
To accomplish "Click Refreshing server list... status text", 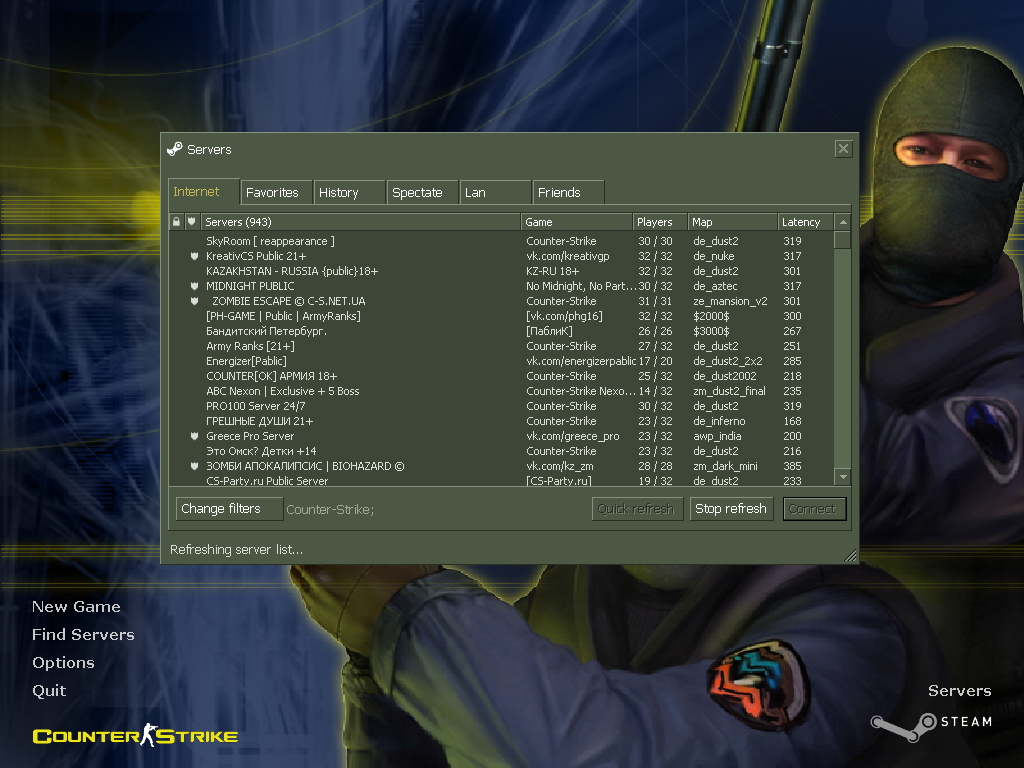I will pyautogui.click(x=236, y=550).
